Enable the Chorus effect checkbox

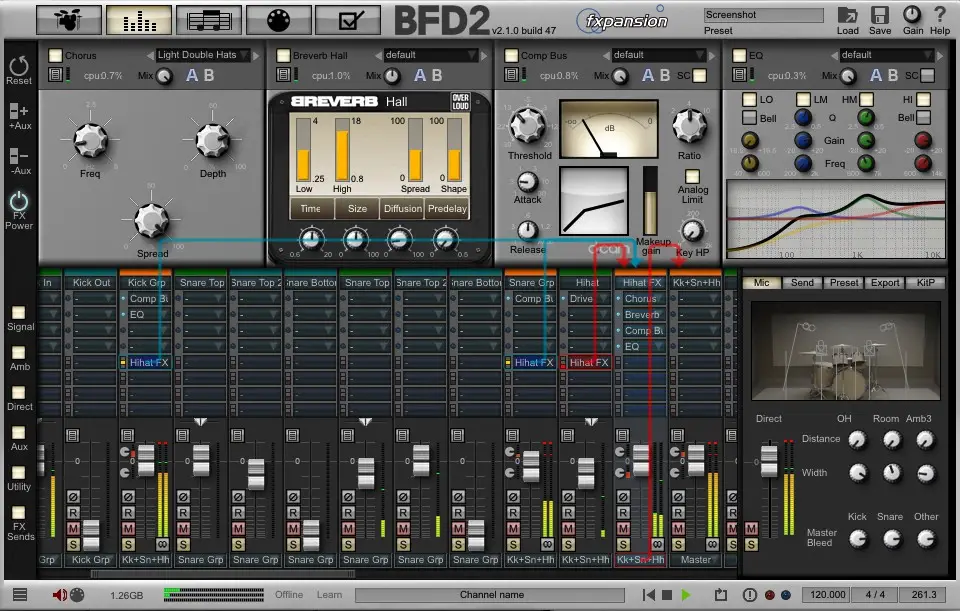(x=56, y=56)
